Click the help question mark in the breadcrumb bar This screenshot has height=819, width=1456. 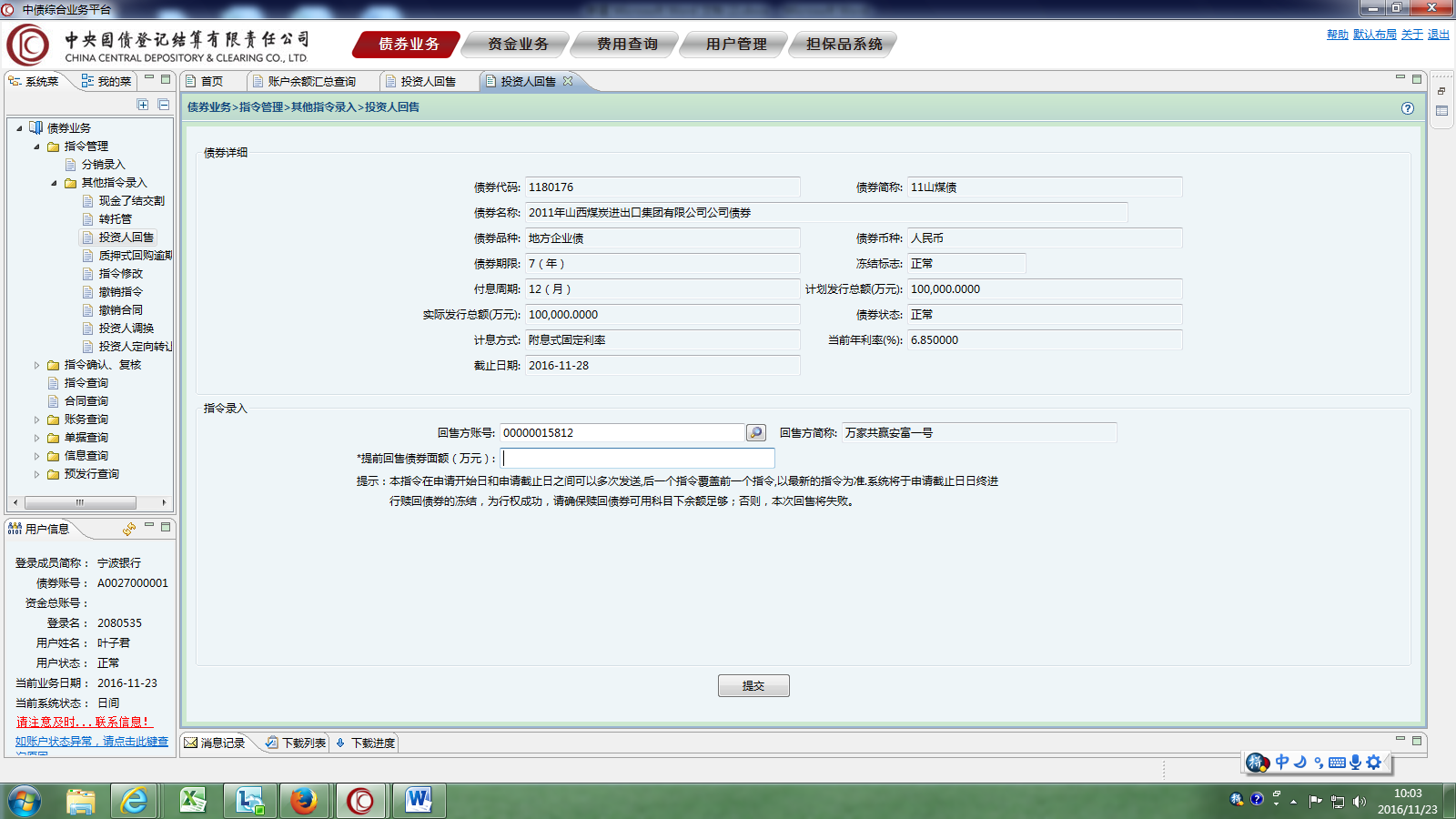coord(1408,108)
